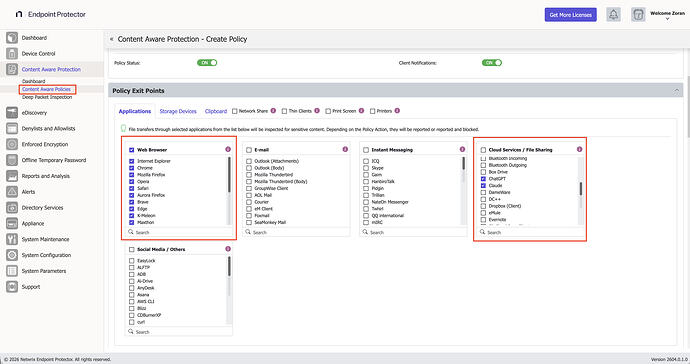Switch to the Storage Devices tab
Viewport: 690px width, 364px height.
pyautogui.click(x=178, y=111)
